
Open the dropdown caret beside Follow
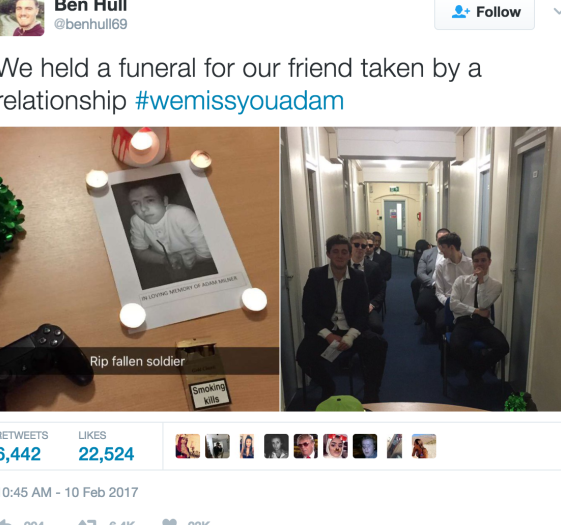[556, 12]
